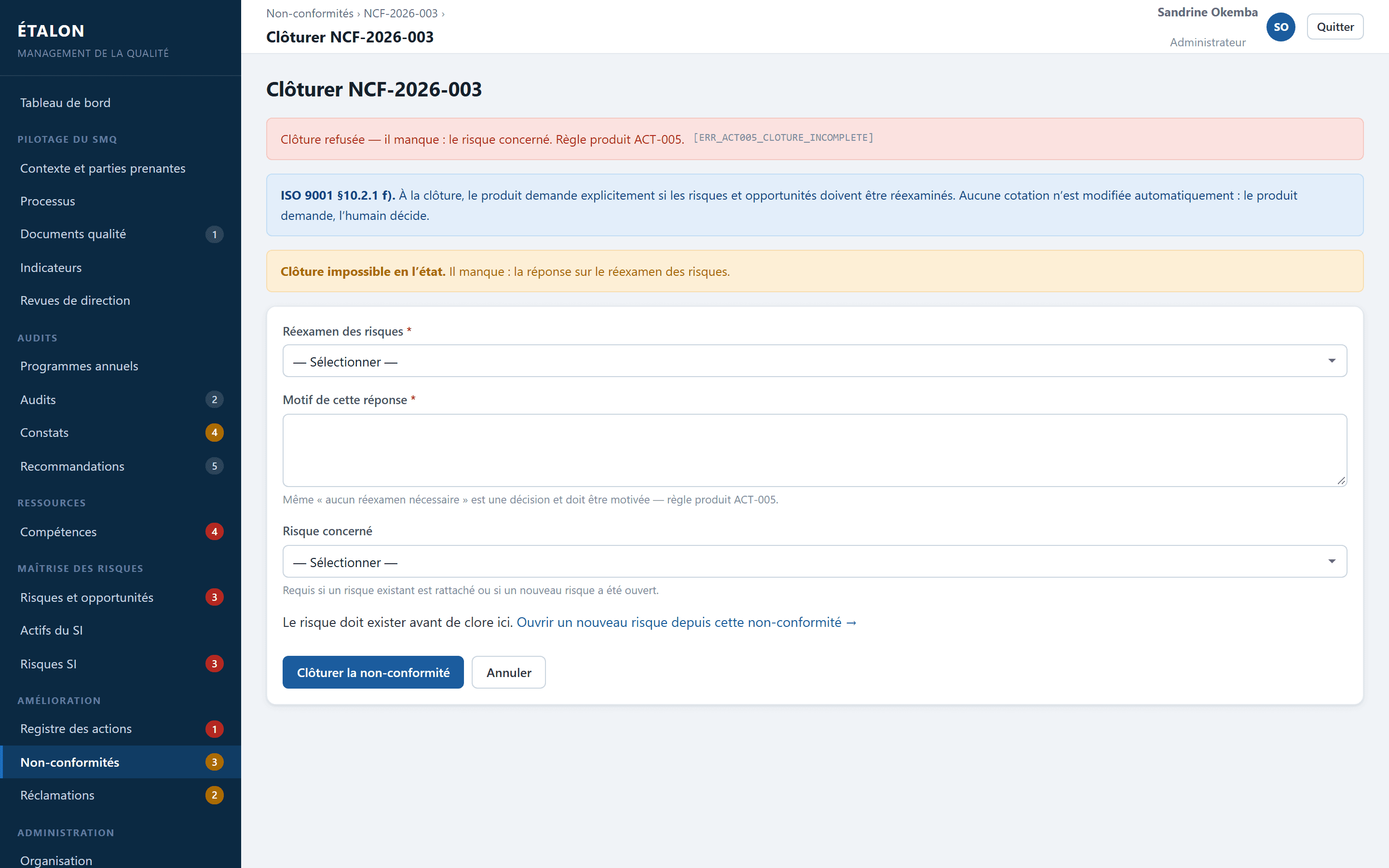1389x868 pixels.
Task: Click the SO user avatar
Action: point(1280,27)
